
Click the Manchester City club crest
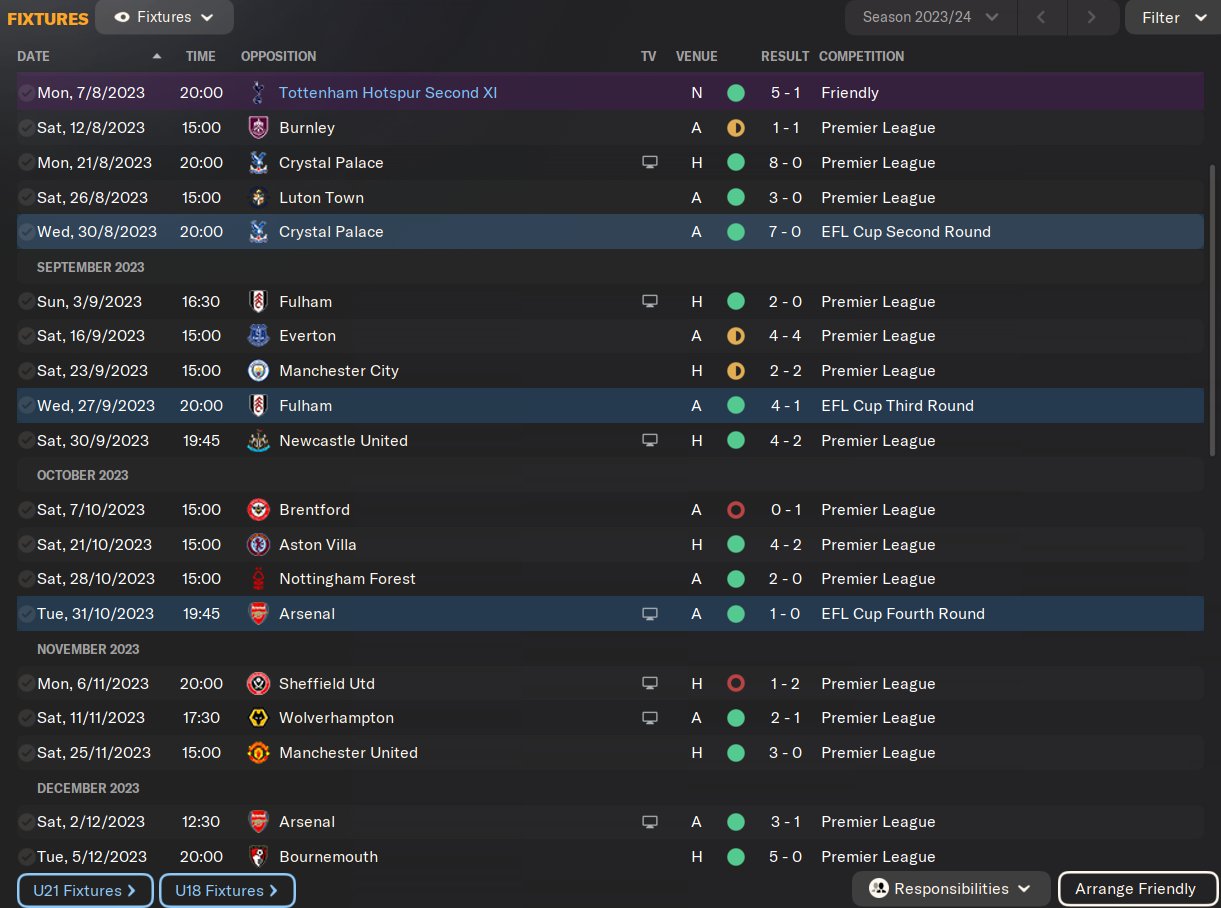pyautogui.click(x=258, y=371)
